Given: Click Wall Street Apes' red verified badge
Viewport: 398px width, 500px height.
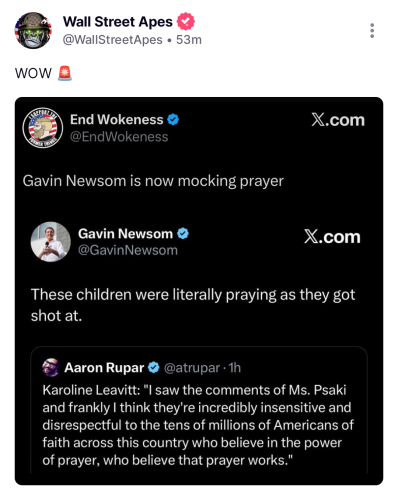Looking at the screenshot, I should (186, 22).
